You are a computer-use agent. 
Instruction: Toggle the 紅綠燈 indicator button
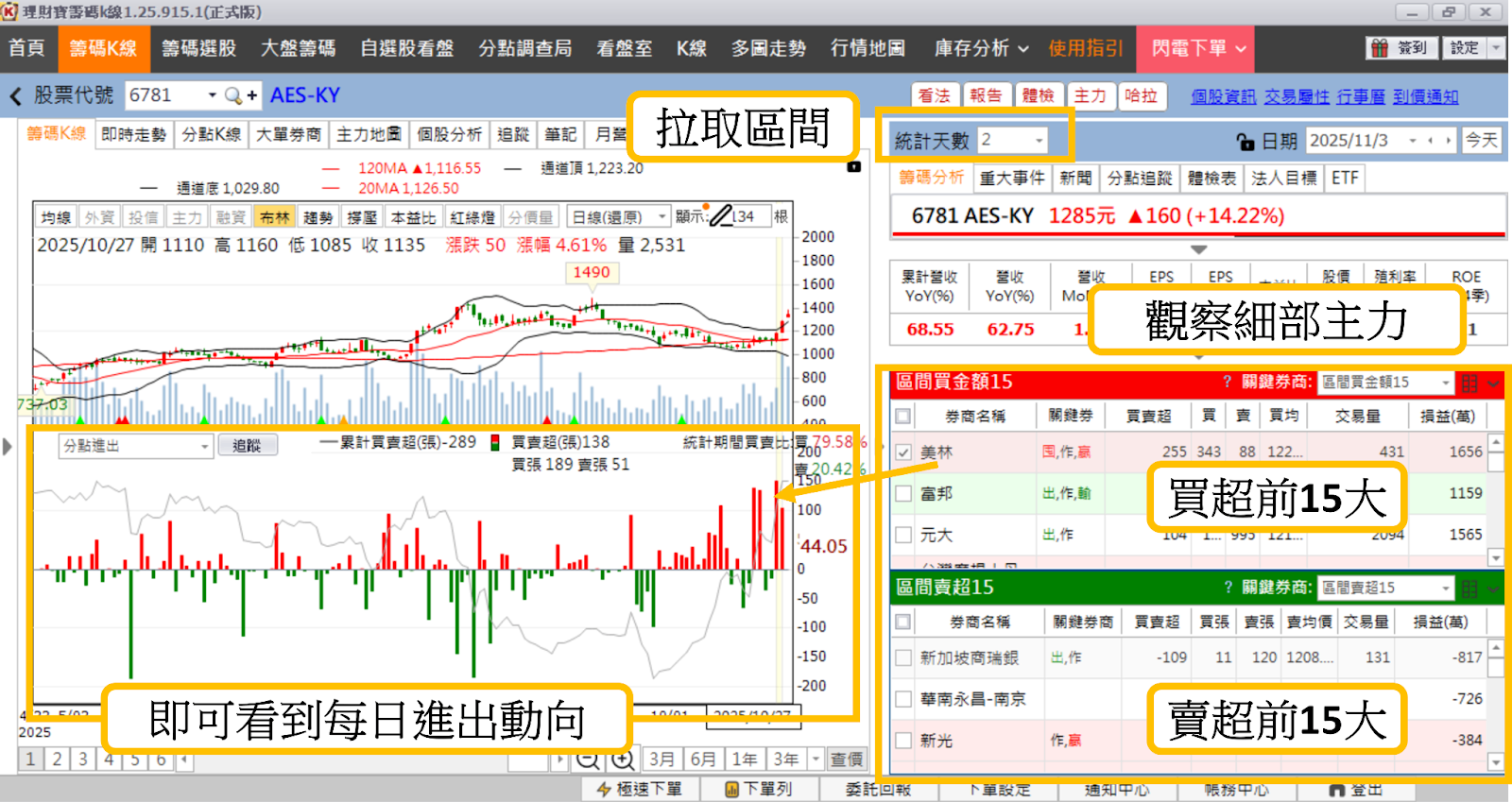[x=472, y=217]
